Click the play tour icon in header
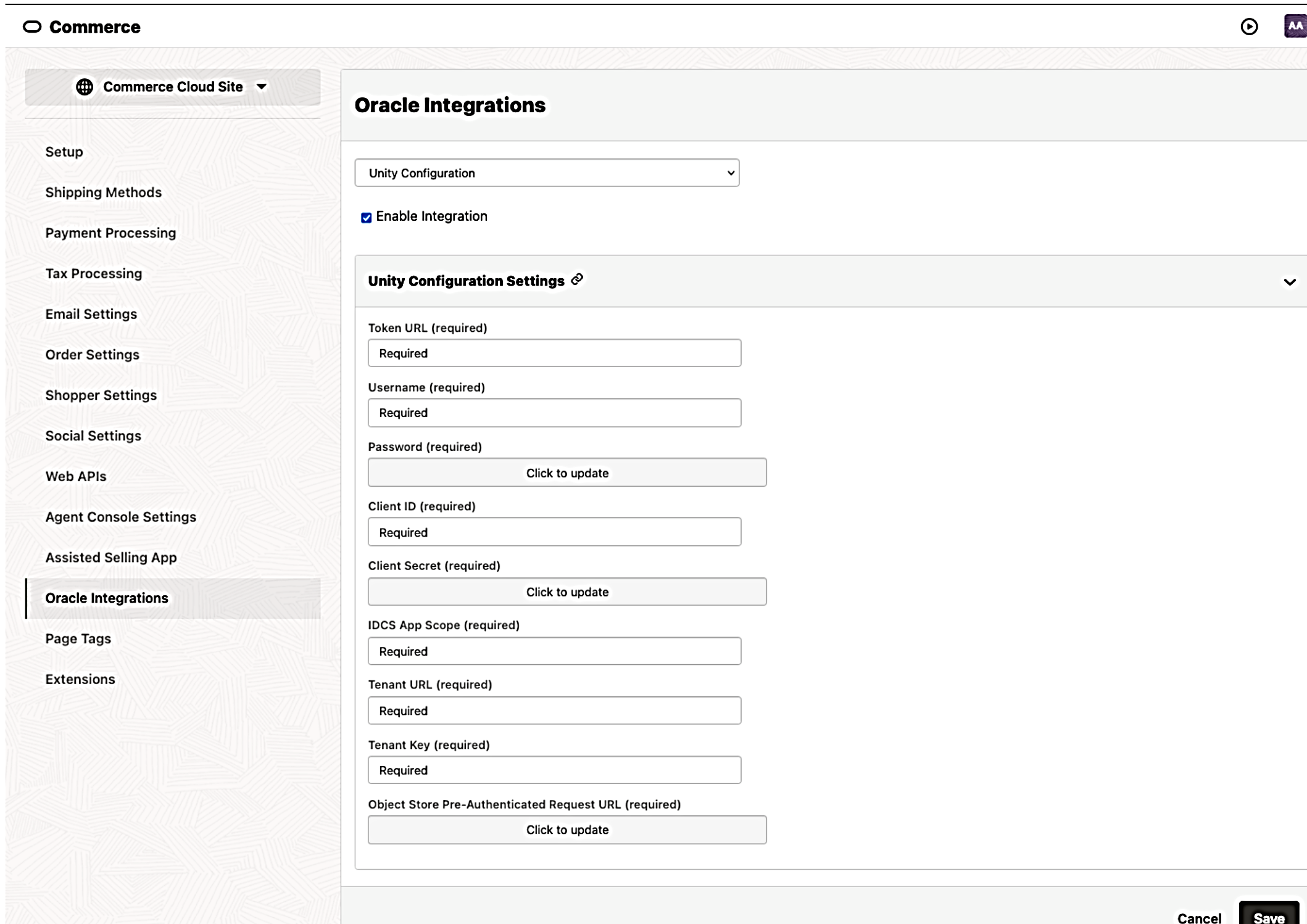Image resolution: width=1307 pixels, height=924 pixels. tap(1248, 27)
